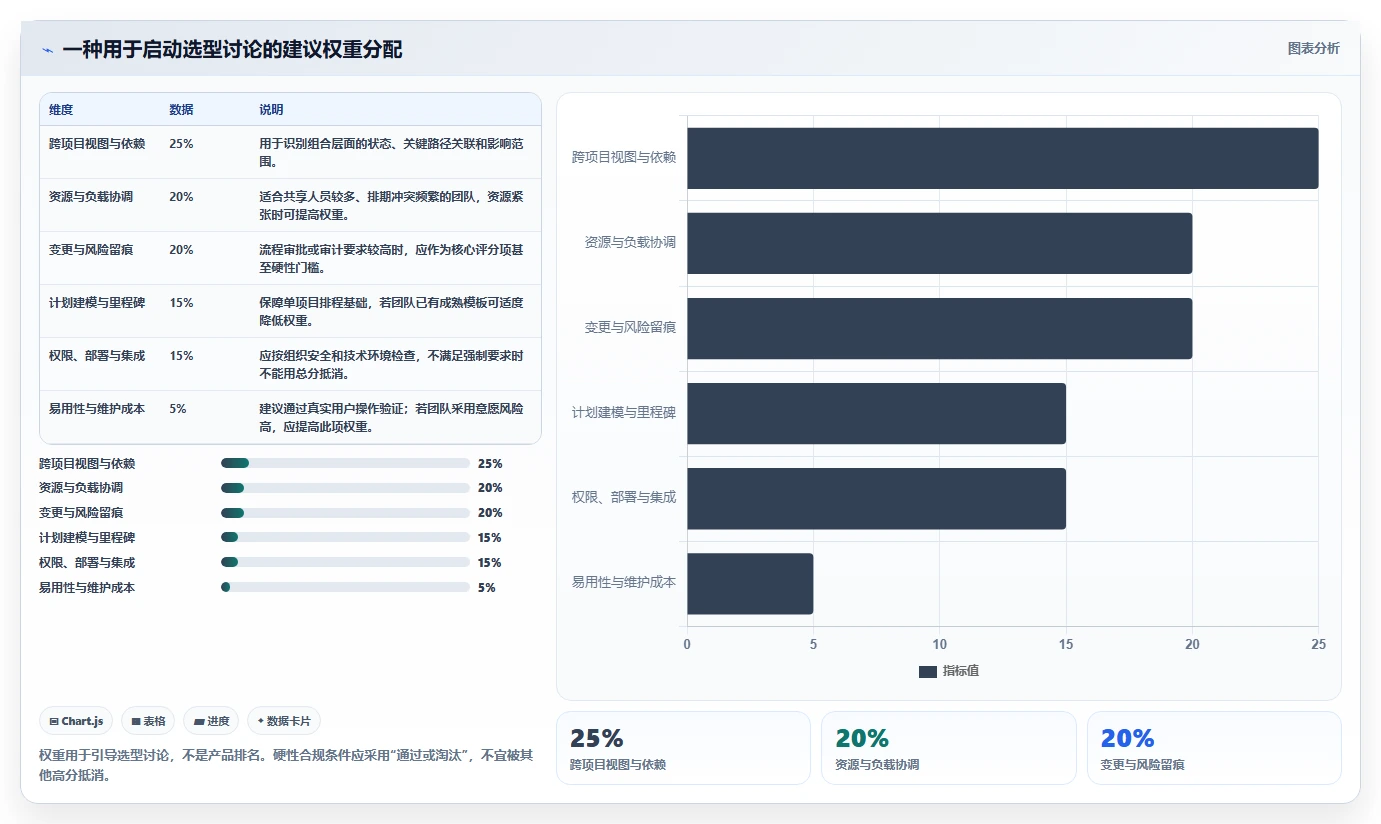
Task: Click the 易用性与维护成本 progress bar
Action: tap(345, 588)
